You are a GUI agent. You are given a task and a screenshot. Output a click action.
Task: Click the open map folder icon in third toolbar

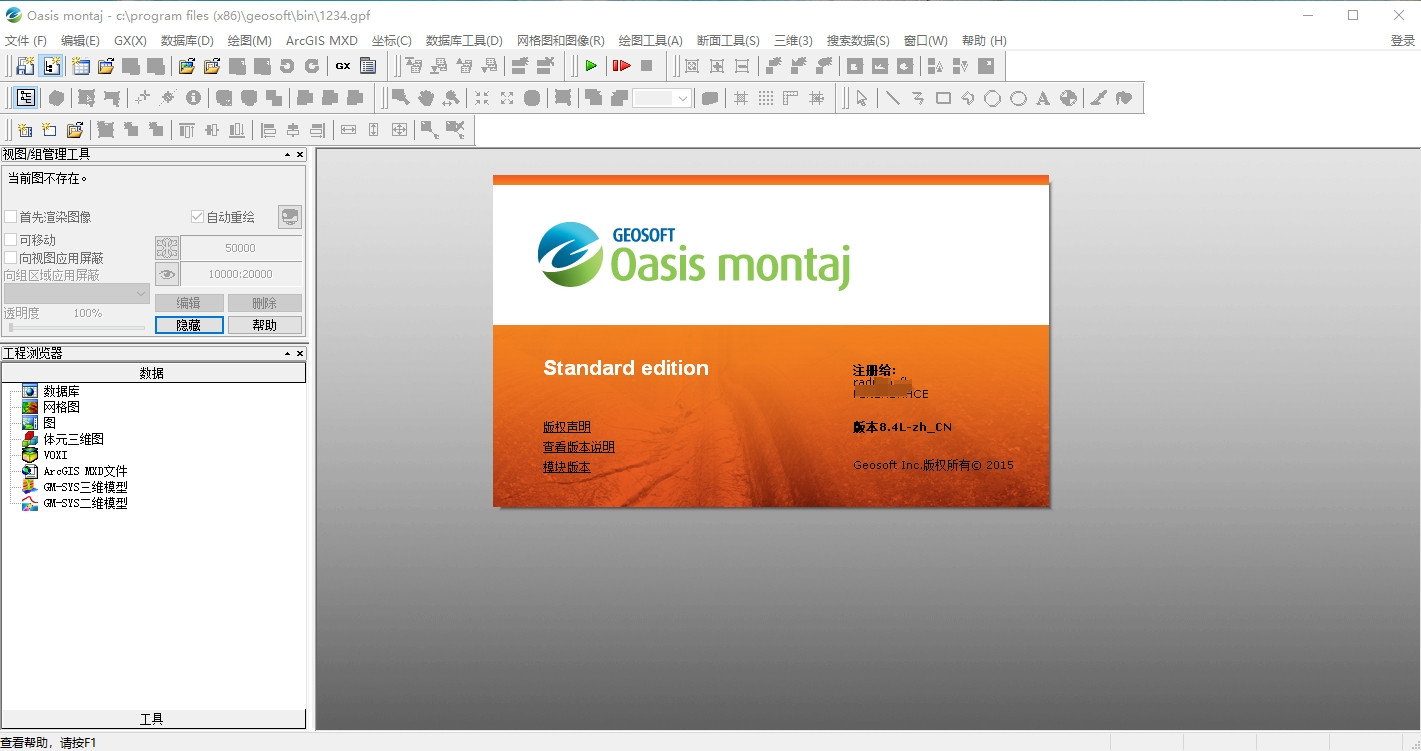click(x=74, y=130)
